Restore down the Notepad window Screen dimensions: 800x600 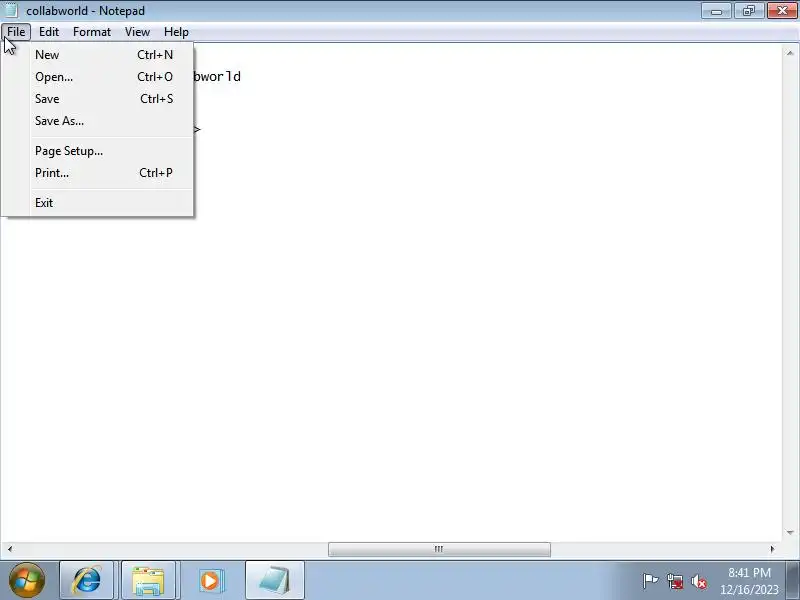(748, 11)
